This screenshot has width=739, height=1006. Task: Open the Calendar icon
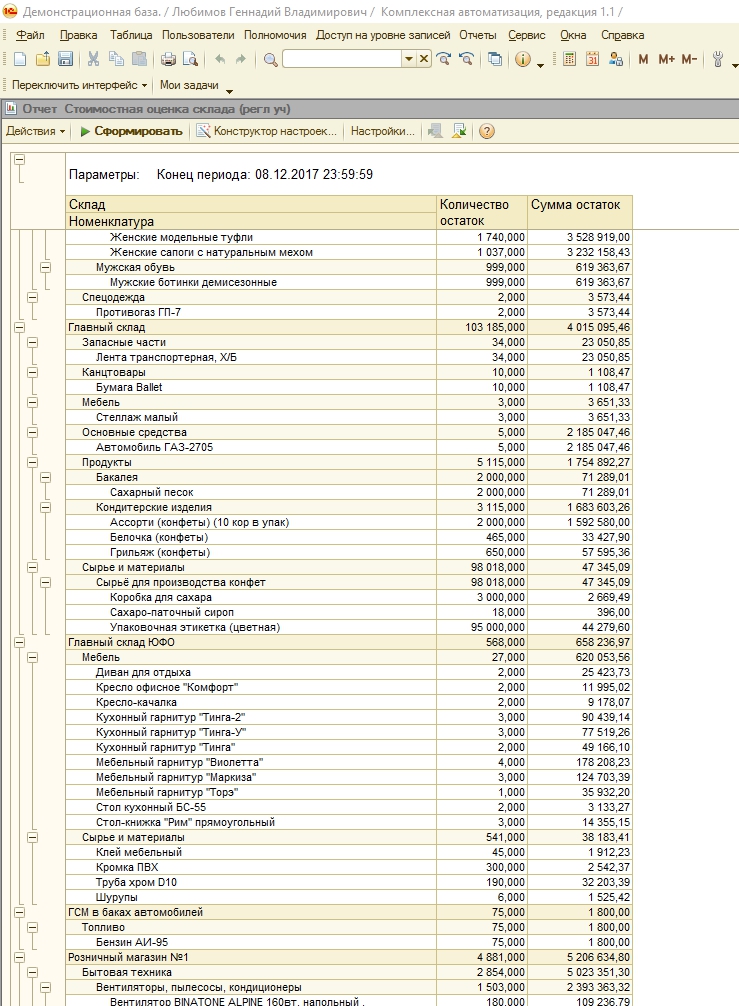point(592,60)
